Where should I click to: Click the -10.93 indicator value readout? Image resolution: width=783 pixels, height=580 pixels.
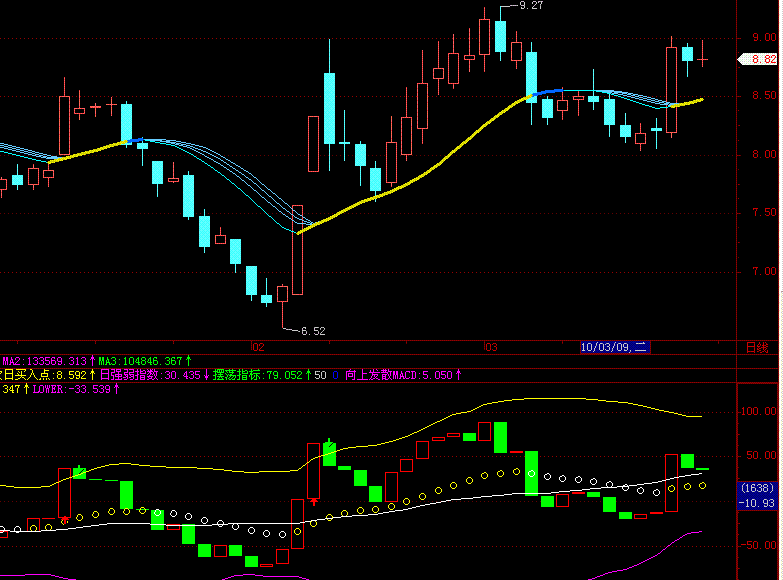click(x=757, y=503)
